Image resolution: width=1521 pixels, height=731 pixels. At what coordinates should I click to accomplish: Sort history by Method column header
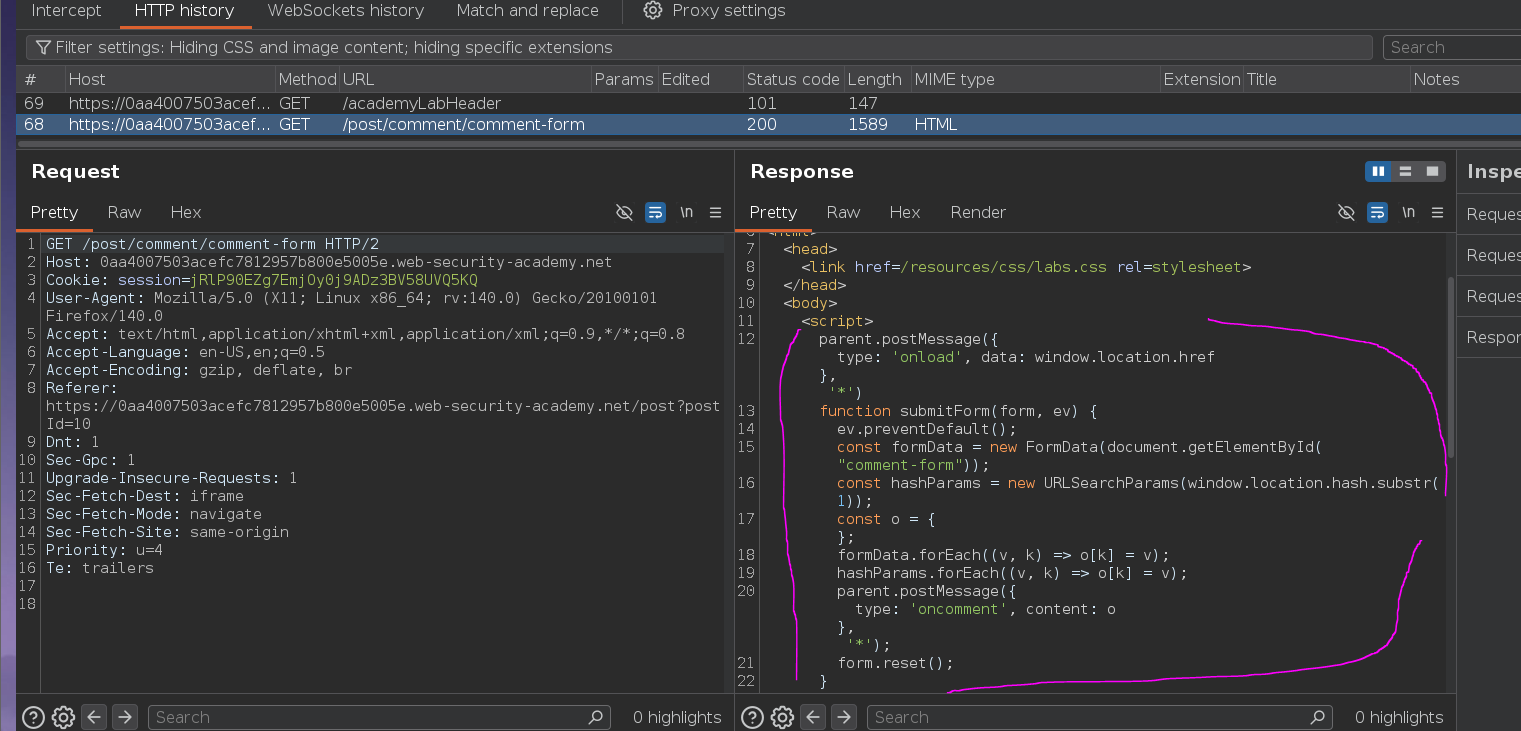[x=307, y=79]
